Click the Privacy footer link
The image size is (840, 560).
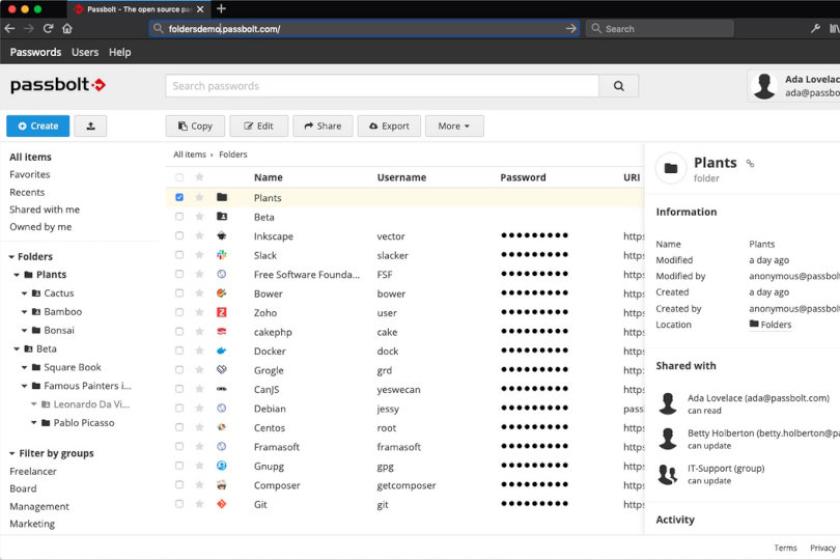[x=822, y=548]
